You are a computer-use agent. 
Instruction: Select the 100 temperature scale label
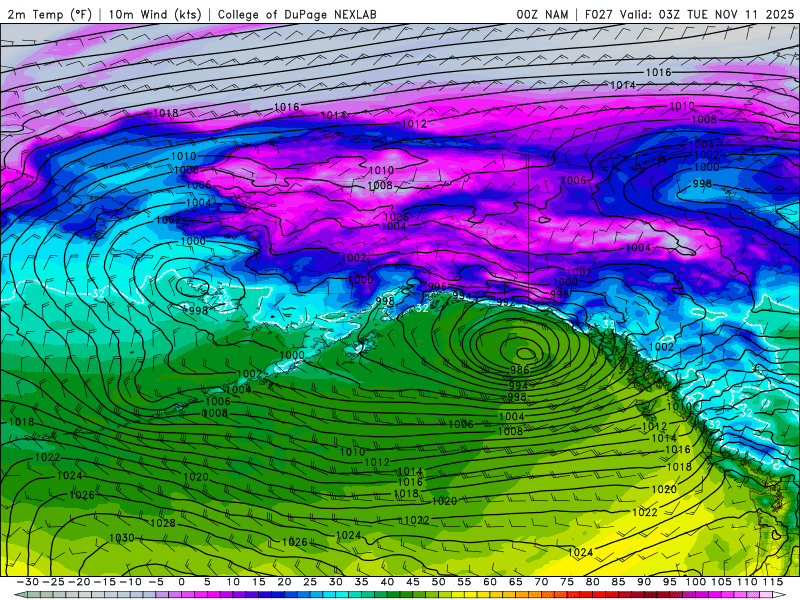pyautogui.click(x=695, y=582)
